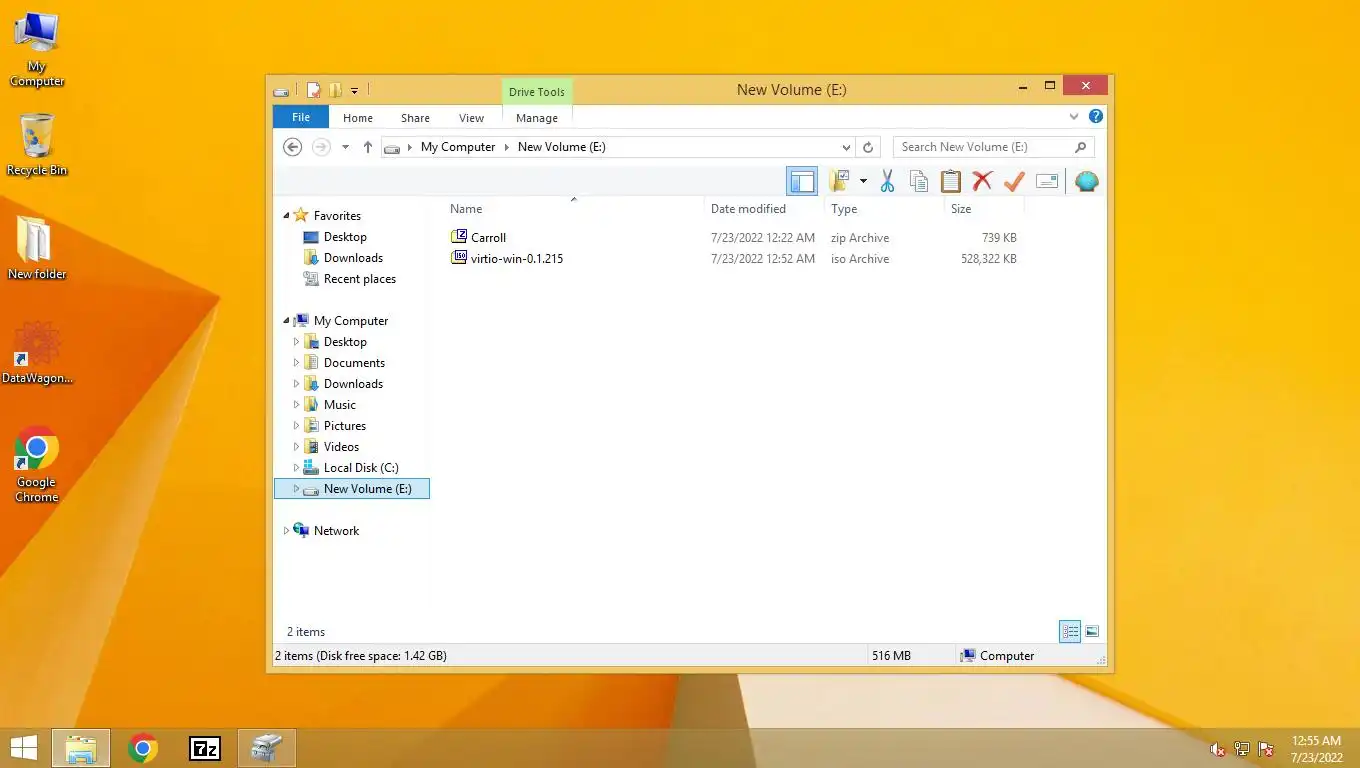1360x768 pixels.
Task: Open the Home ribbon tab
Action: [x=358, y=118]
